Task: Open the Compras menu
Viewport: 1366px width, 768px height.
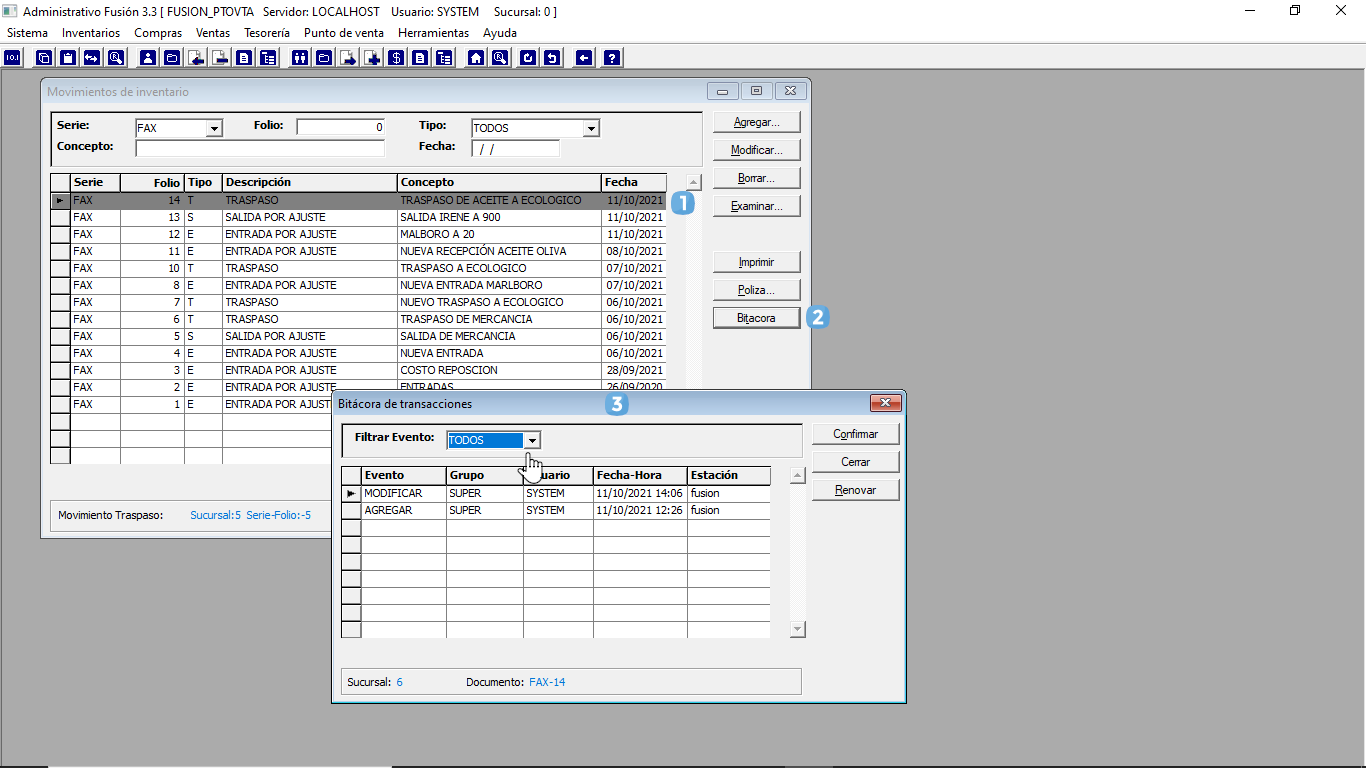Action: tap(158, 33)
